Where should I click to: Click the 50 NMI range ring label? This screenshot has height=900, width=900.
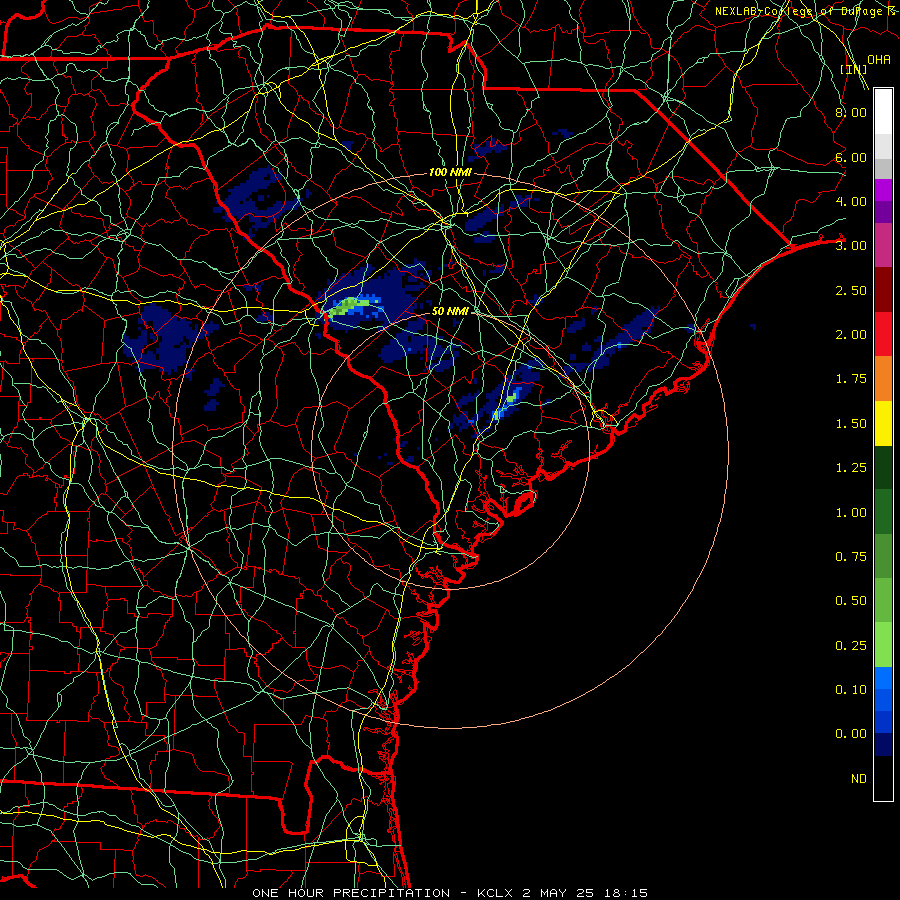coord(450,311)
